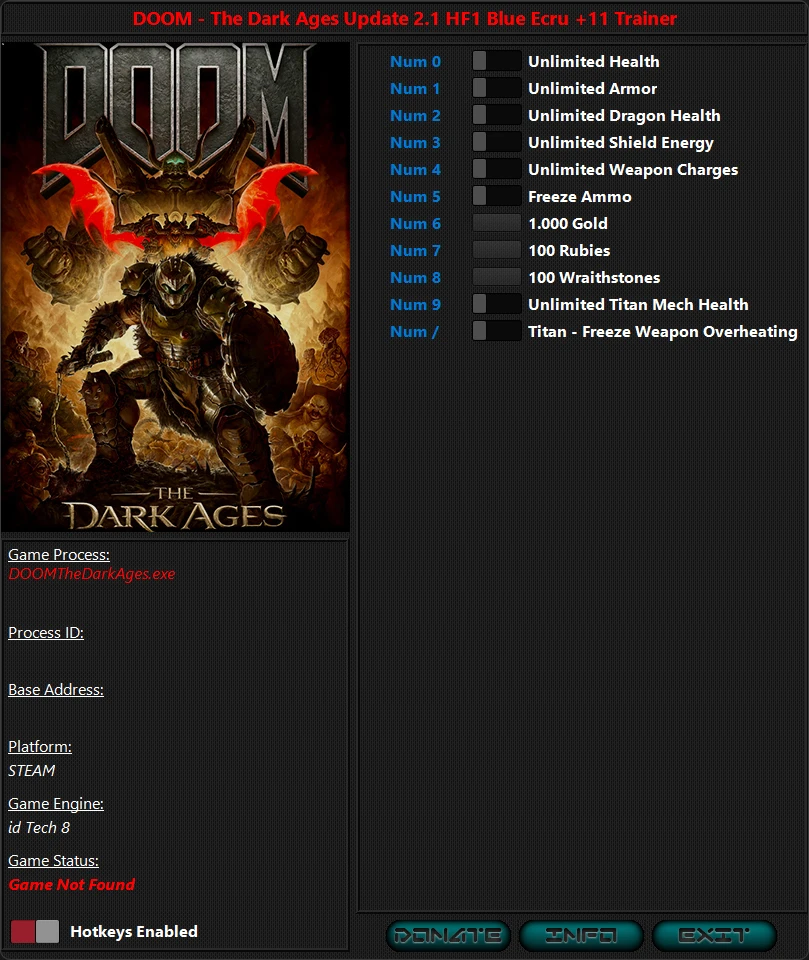Viewport: 809px width, 960px height.
Task: Toggle the 100 Wraithstones cheat
Action: (497, 277)
